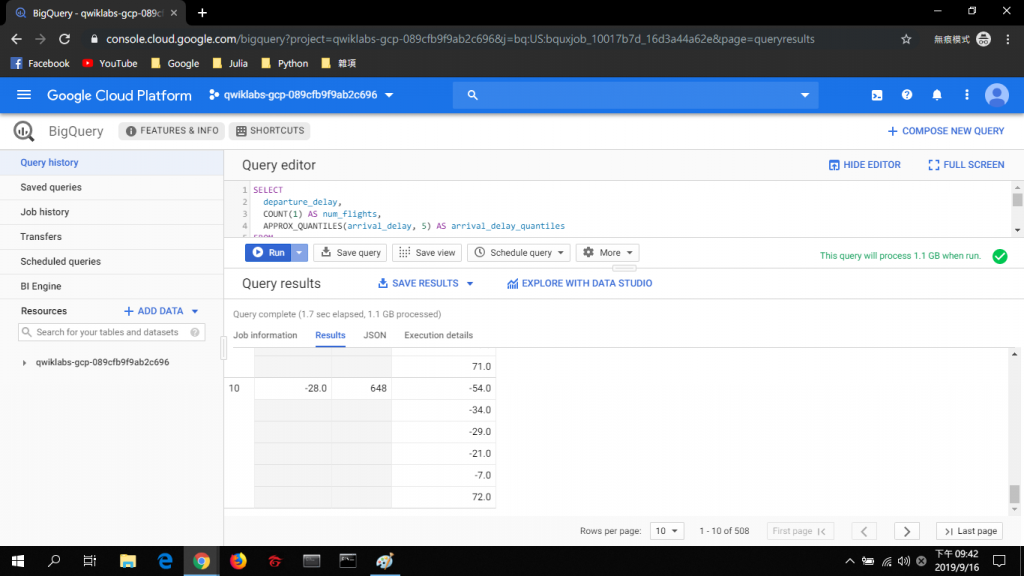Open File Explorer from taskbar

point(128,561)
